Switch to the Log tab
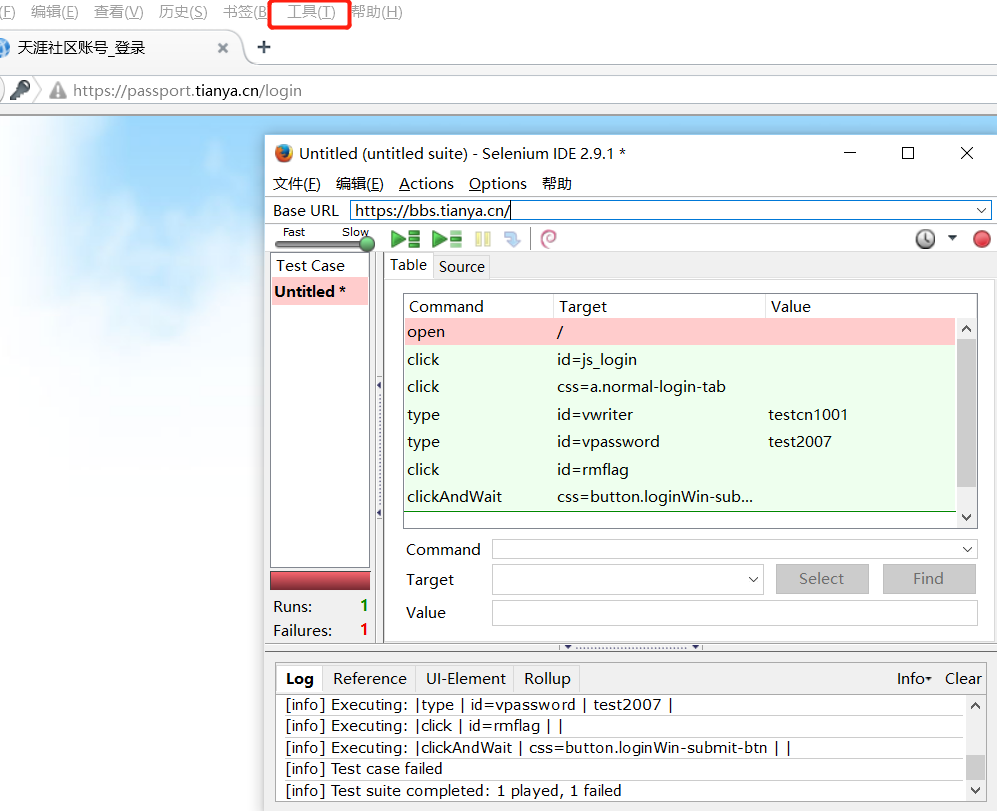This screenshot has width=997, height=811. click(299, 679)
